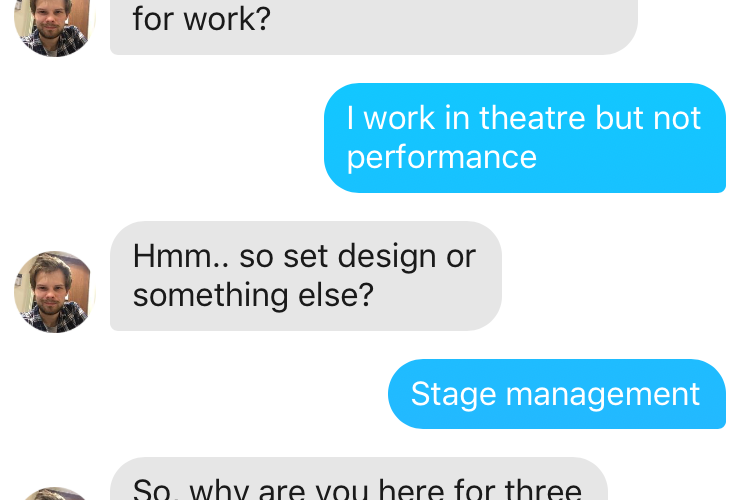Tap the words "but not" in the blue message
The image size is (747, 500).
pos(649,118)
